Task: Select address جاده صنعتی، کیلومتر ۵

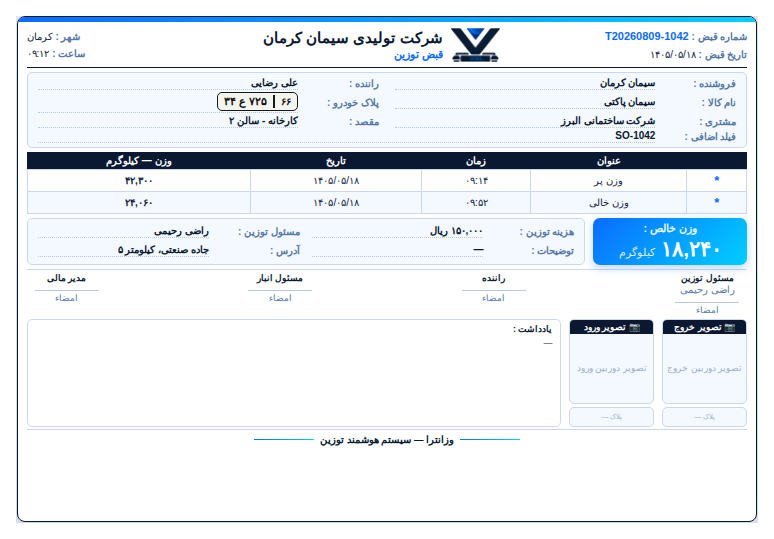Action: 163,250
